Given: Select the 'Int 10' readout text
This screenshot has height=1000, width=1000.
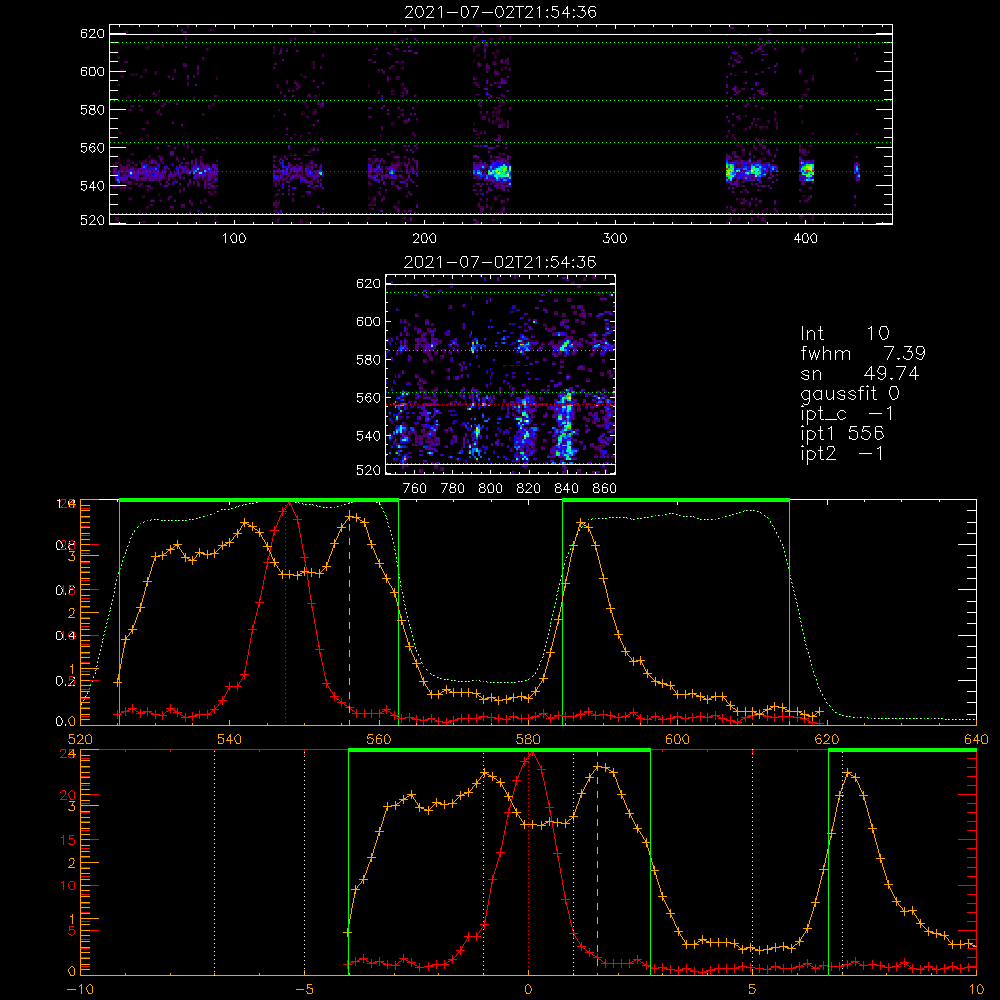Looking at the screenshot, I should pos(844,333).
